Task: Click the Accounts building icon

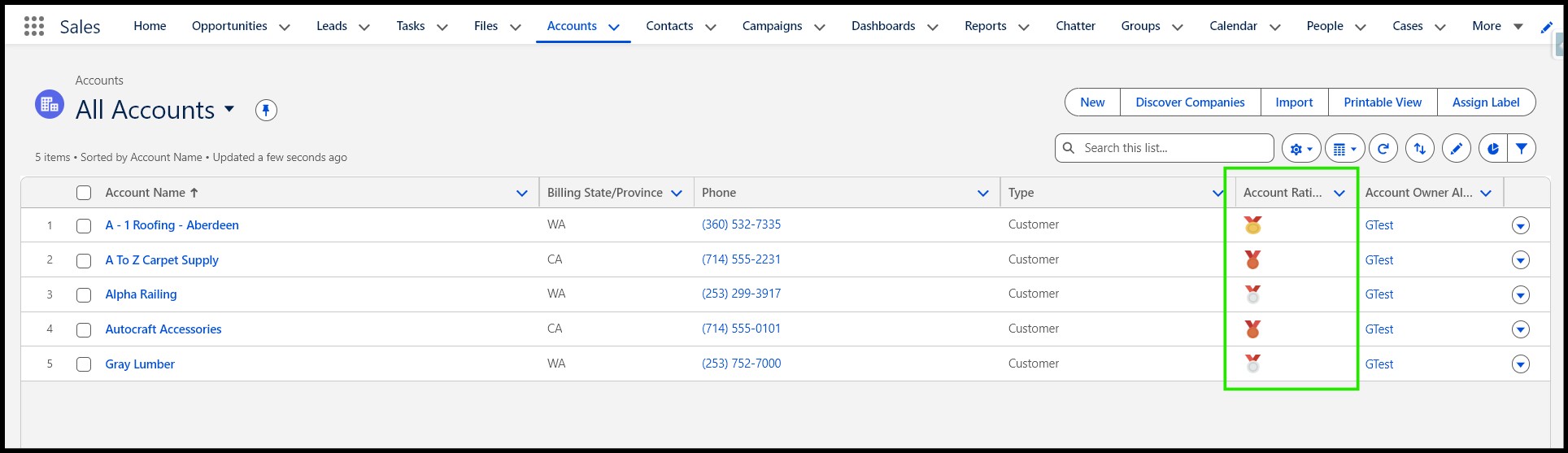Action: point(50,104)
